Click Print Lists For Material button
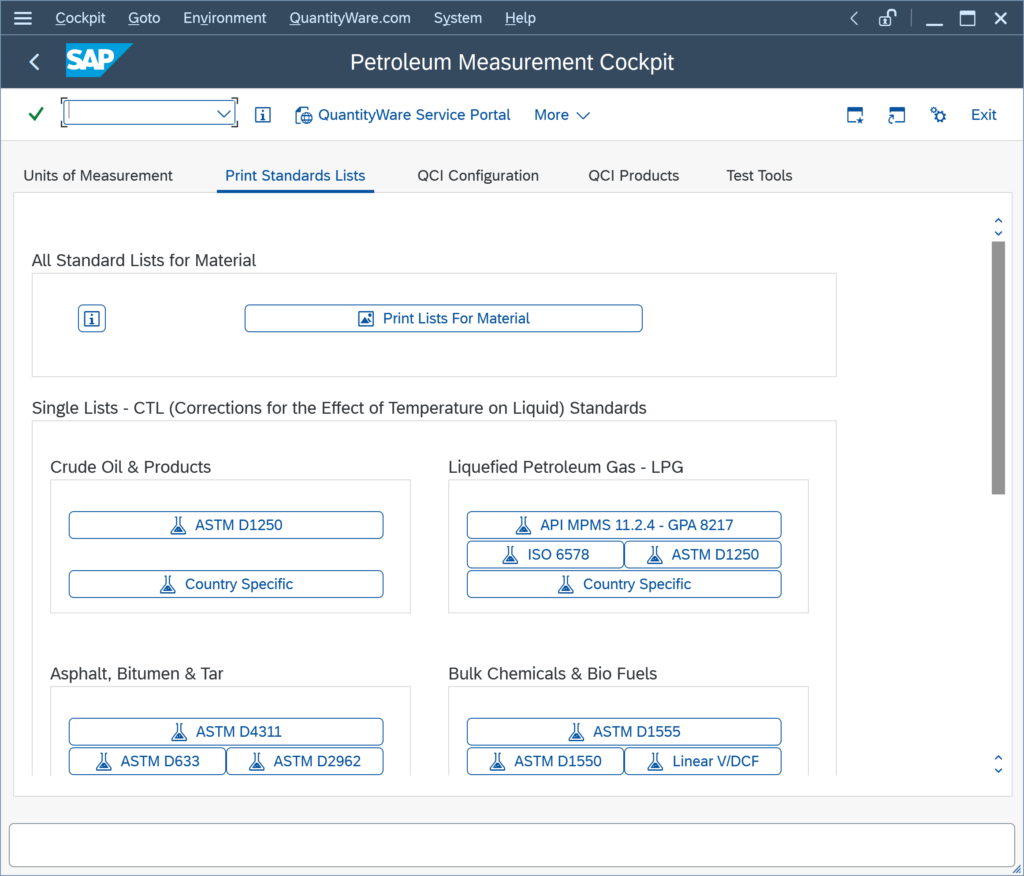The height and width of the screenshot is (876, 1024). (443, 319)
